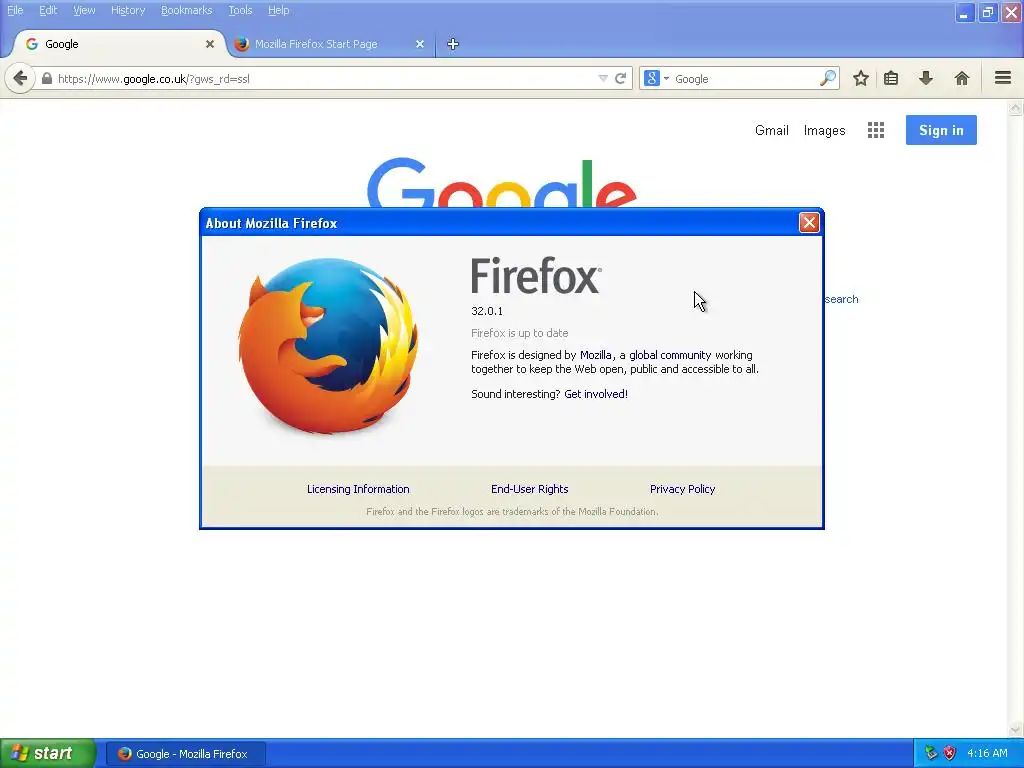Click the padlock site identity icon

(x=46, y=78)
